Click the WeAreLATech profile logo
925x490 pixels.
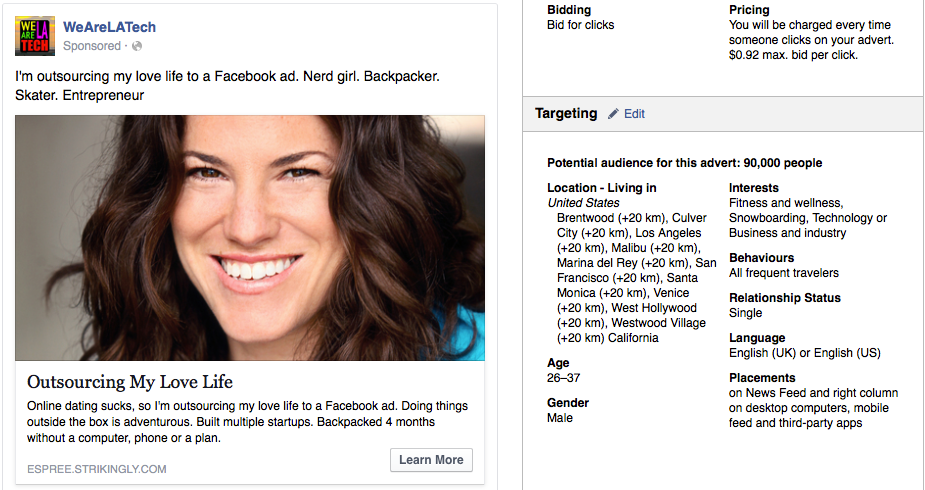35,36
